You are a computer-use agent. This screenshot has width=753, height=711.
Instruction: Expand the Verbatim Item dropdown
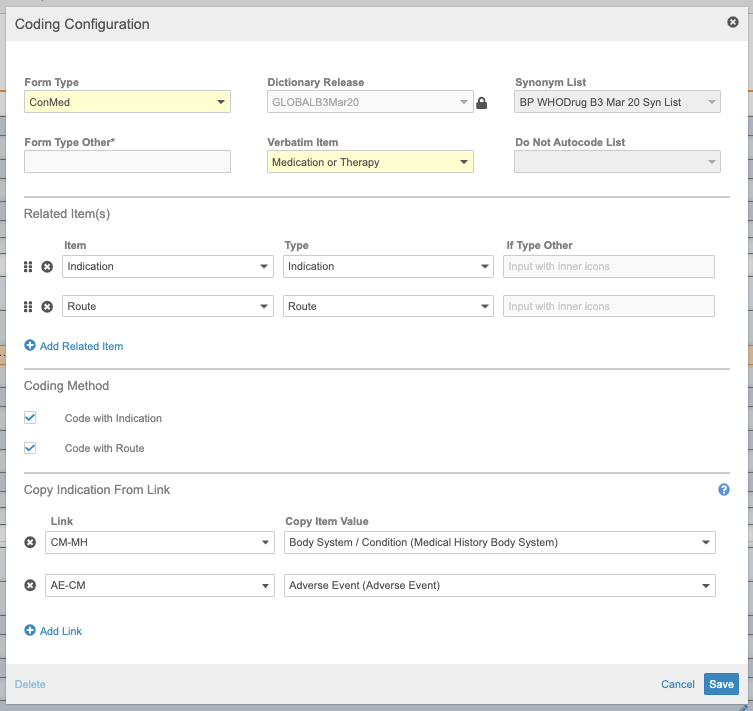coord(370,162)
